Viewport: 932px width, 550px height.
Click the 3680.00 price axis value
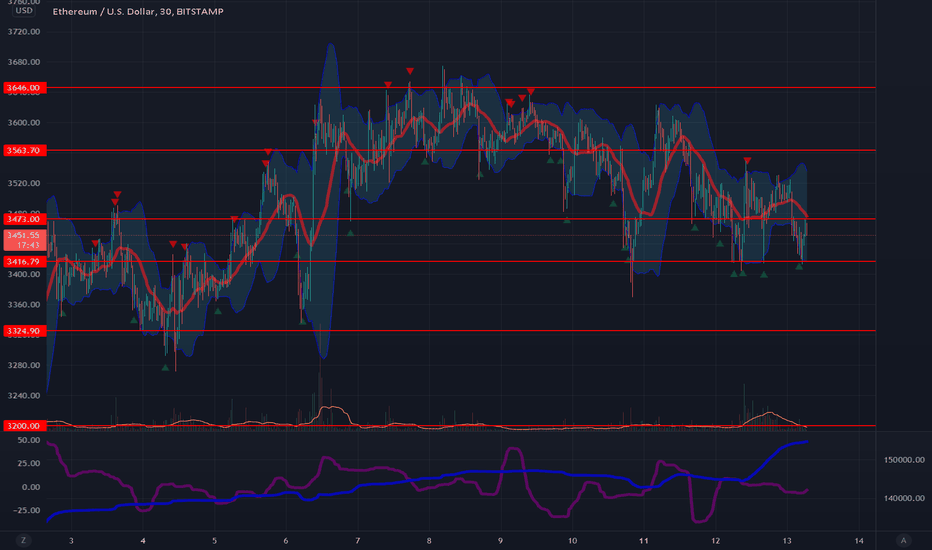coord(24,62)
